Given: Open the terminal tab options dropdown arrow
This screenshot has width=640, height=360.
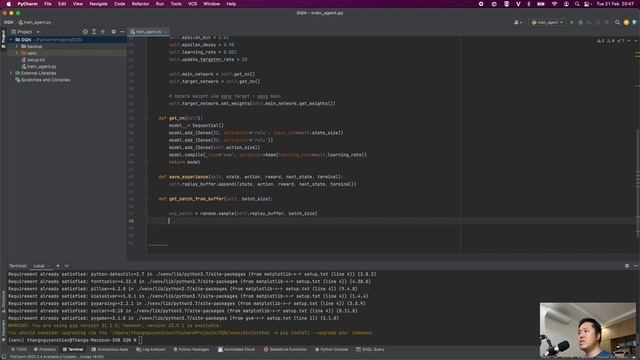Looking at the screenshot, I should (67, 266).
